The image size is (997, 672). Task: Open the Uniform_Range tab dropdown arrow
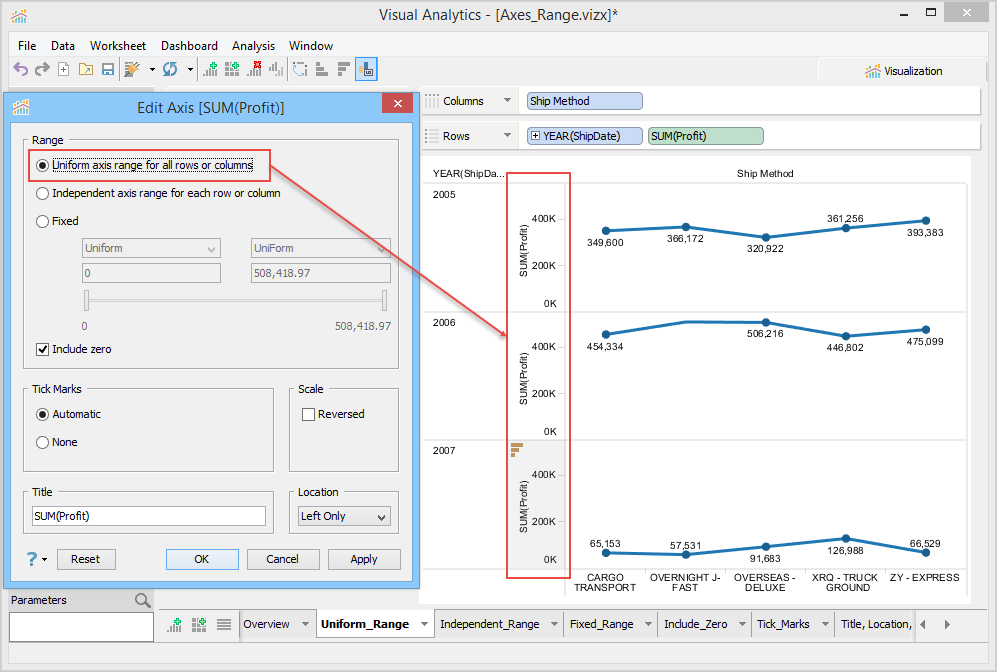click(x=424, y=624)
